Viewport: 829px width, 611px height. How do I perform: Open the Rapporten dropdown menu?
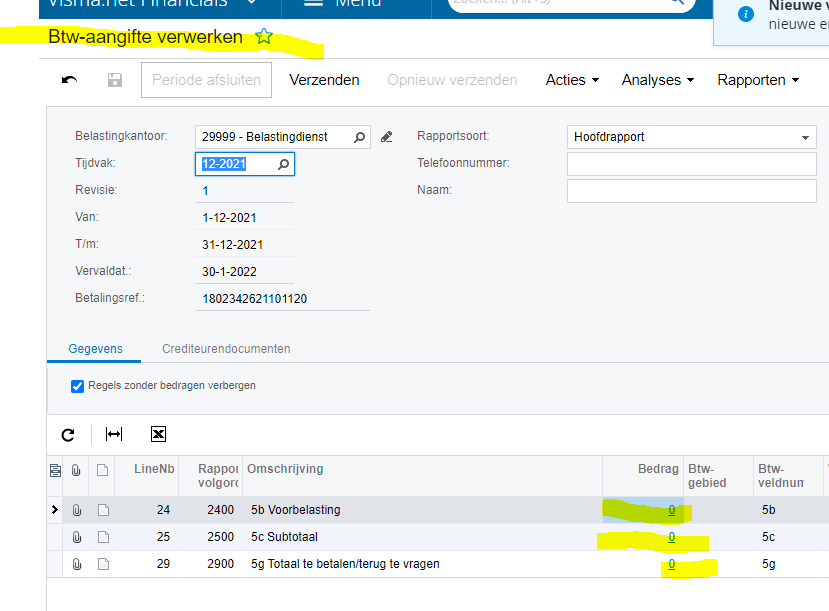(758, 80)
